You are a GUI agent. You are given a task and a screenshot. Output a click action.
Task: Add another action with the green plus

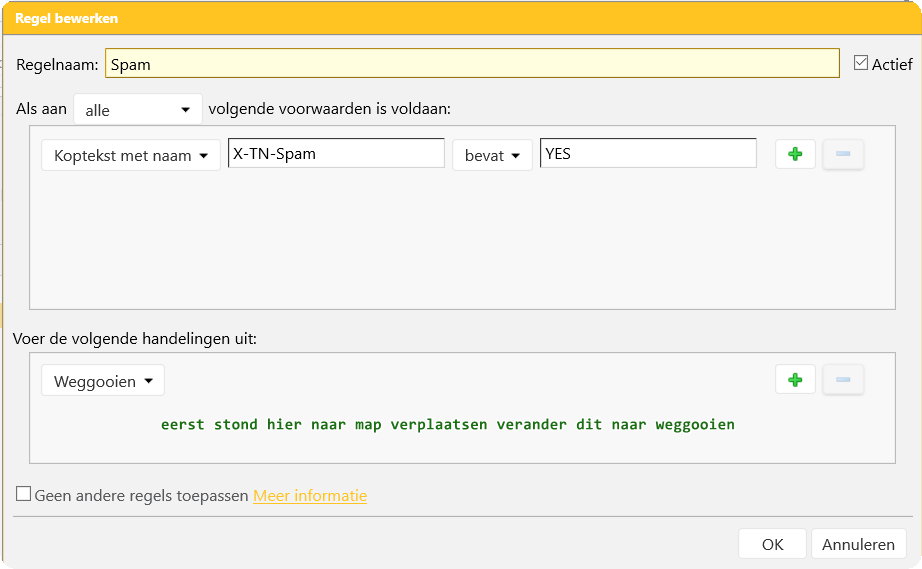(795, 380)
